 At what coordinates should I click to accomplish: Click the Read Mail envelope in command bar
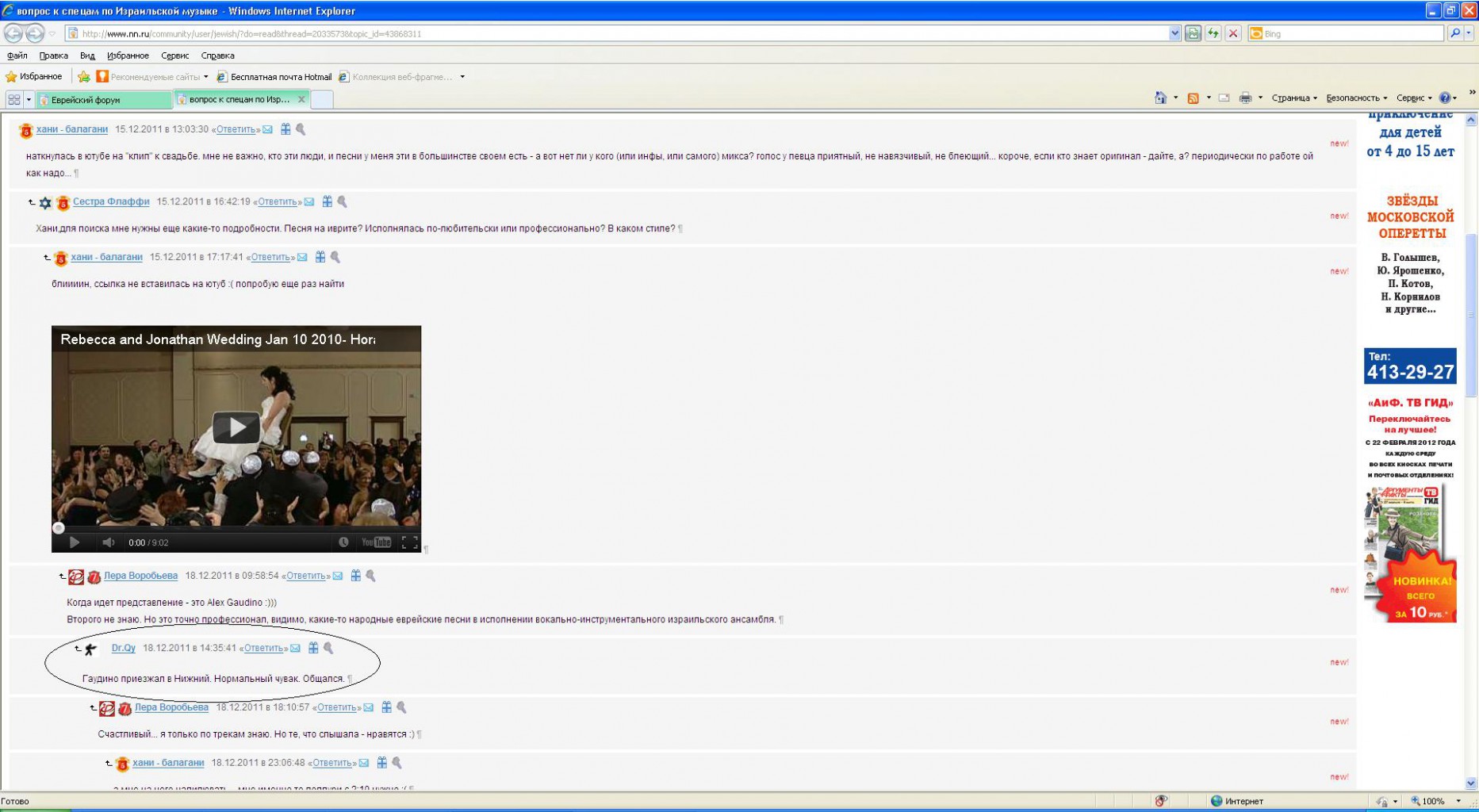click(1224, 98)
